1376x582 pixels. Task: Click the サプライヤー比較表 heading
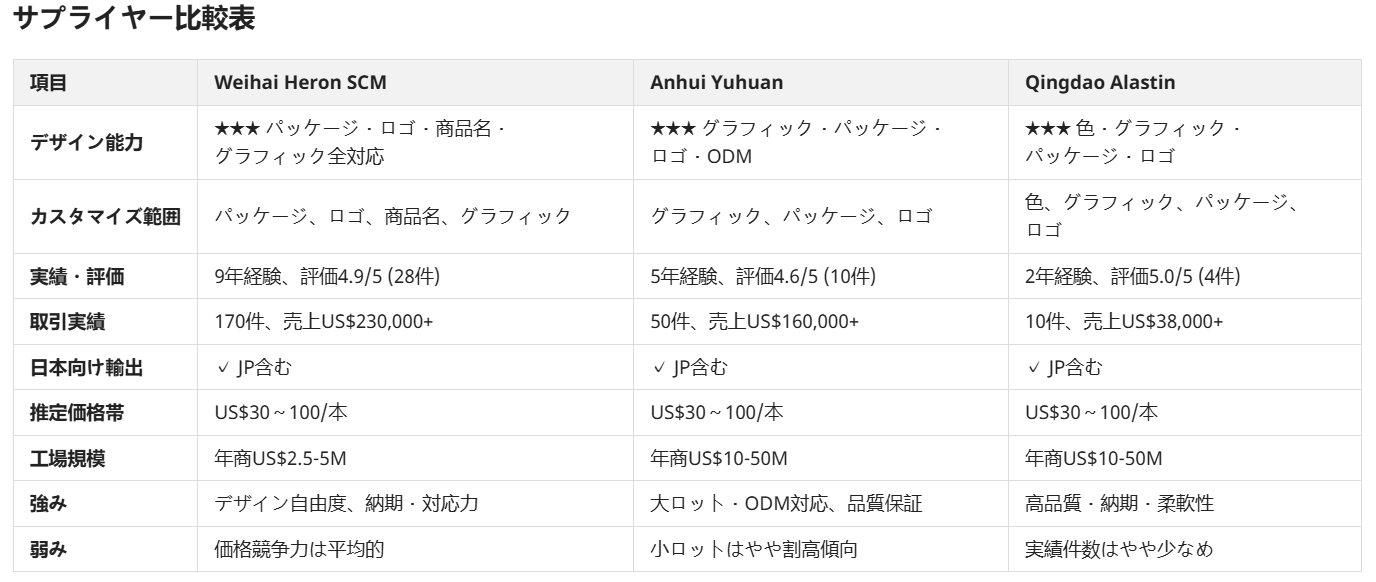point(134,19)
